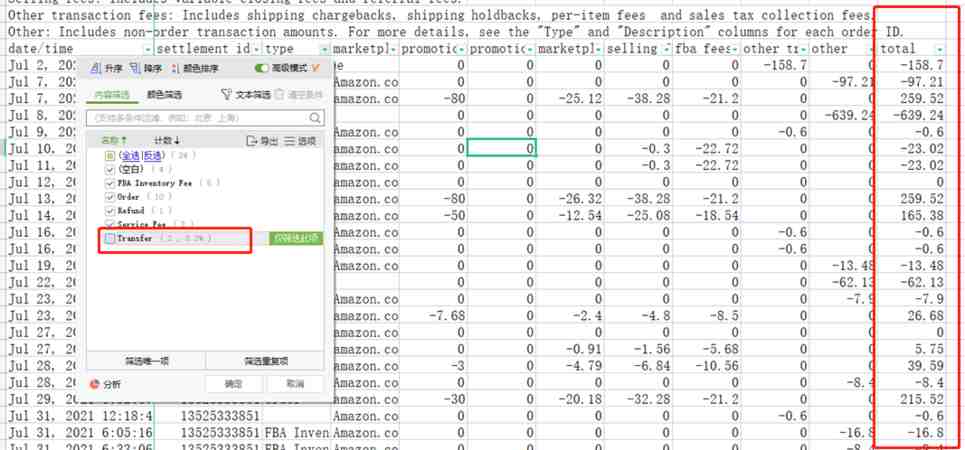965x450 pixels.
Task: Uncheck the FBA Inventory Fee checkbox
Action: pyautogui.click(x=110, y=183)
